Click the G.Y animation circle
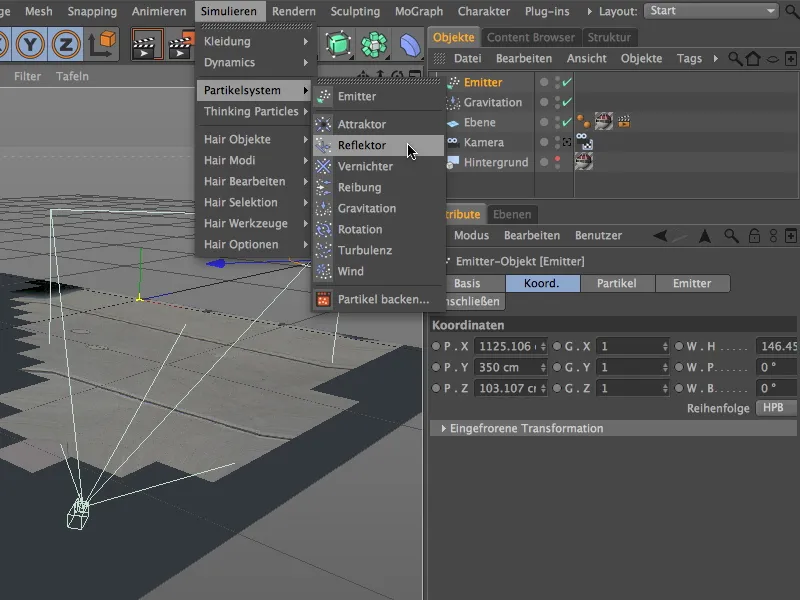This screenshot has height=600, width=800. (x=557, y=367)
